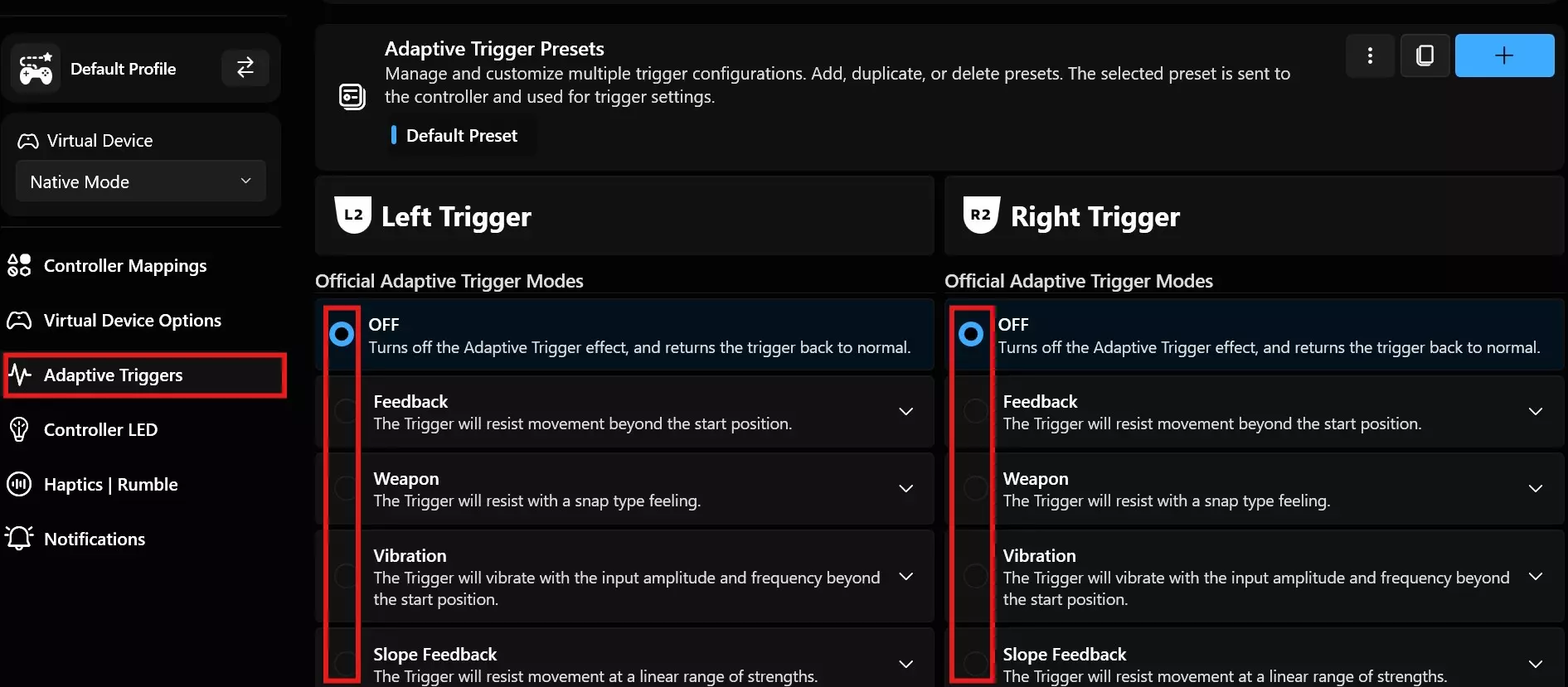Click the R2 Right Trigger badge icon
The image size is (1568, 687).
pyautogui.click(x=981, y=215)
